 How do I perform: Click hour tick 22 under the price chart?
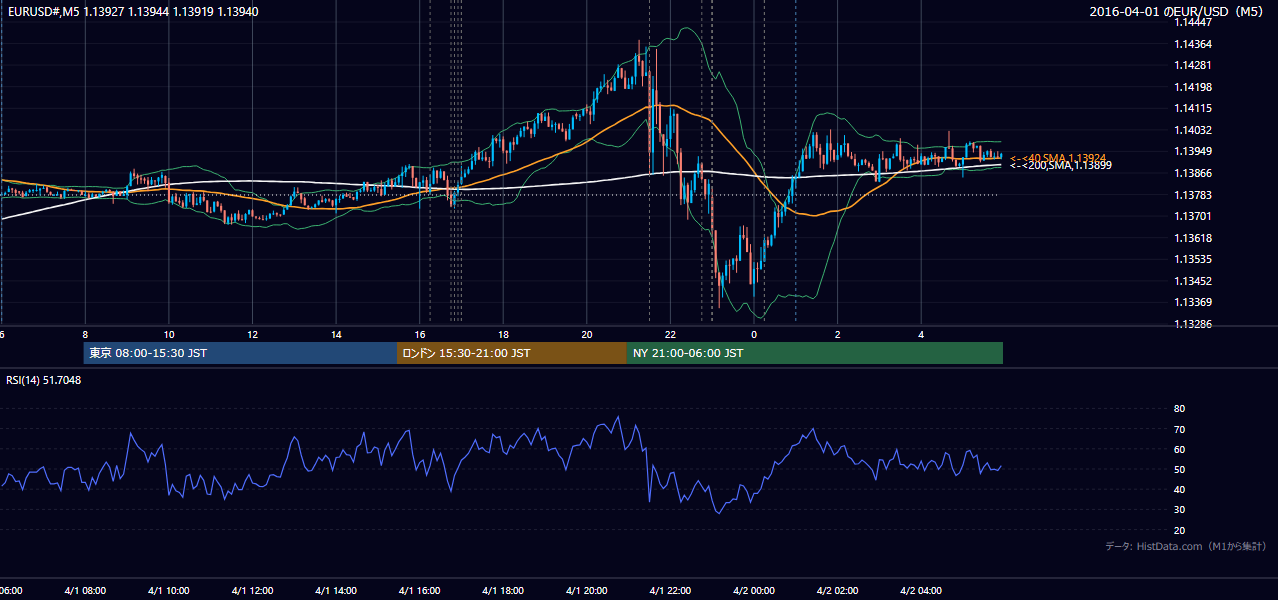pyautogui.click(x=671, y=334)
